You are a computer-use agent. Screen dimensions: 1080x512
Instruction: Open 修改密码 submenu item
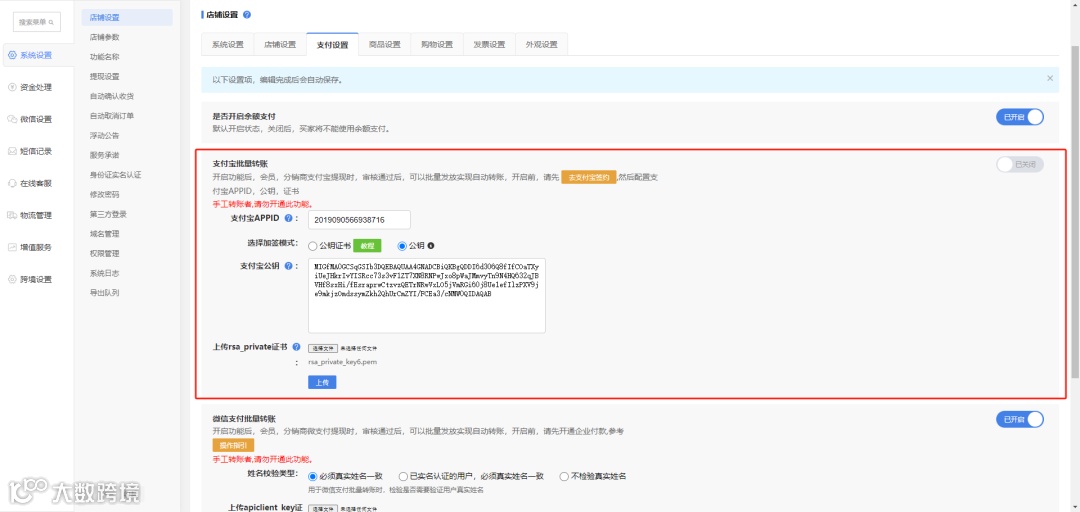point(105,194)
